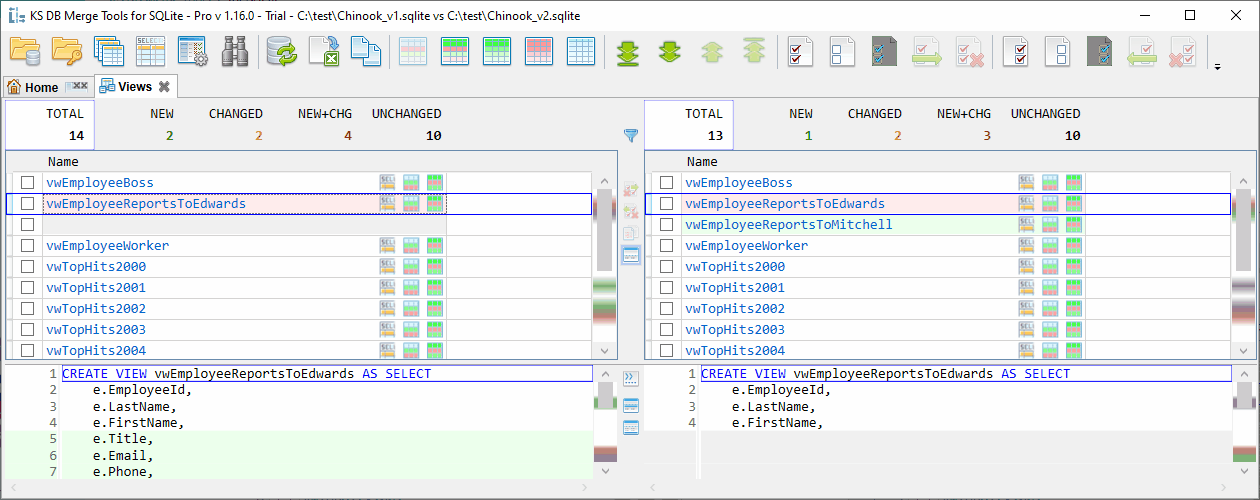Image resolution: width=1260 pixels, height=500 pixels.
Task: Close the Views tab
Action: pos(164,87)
